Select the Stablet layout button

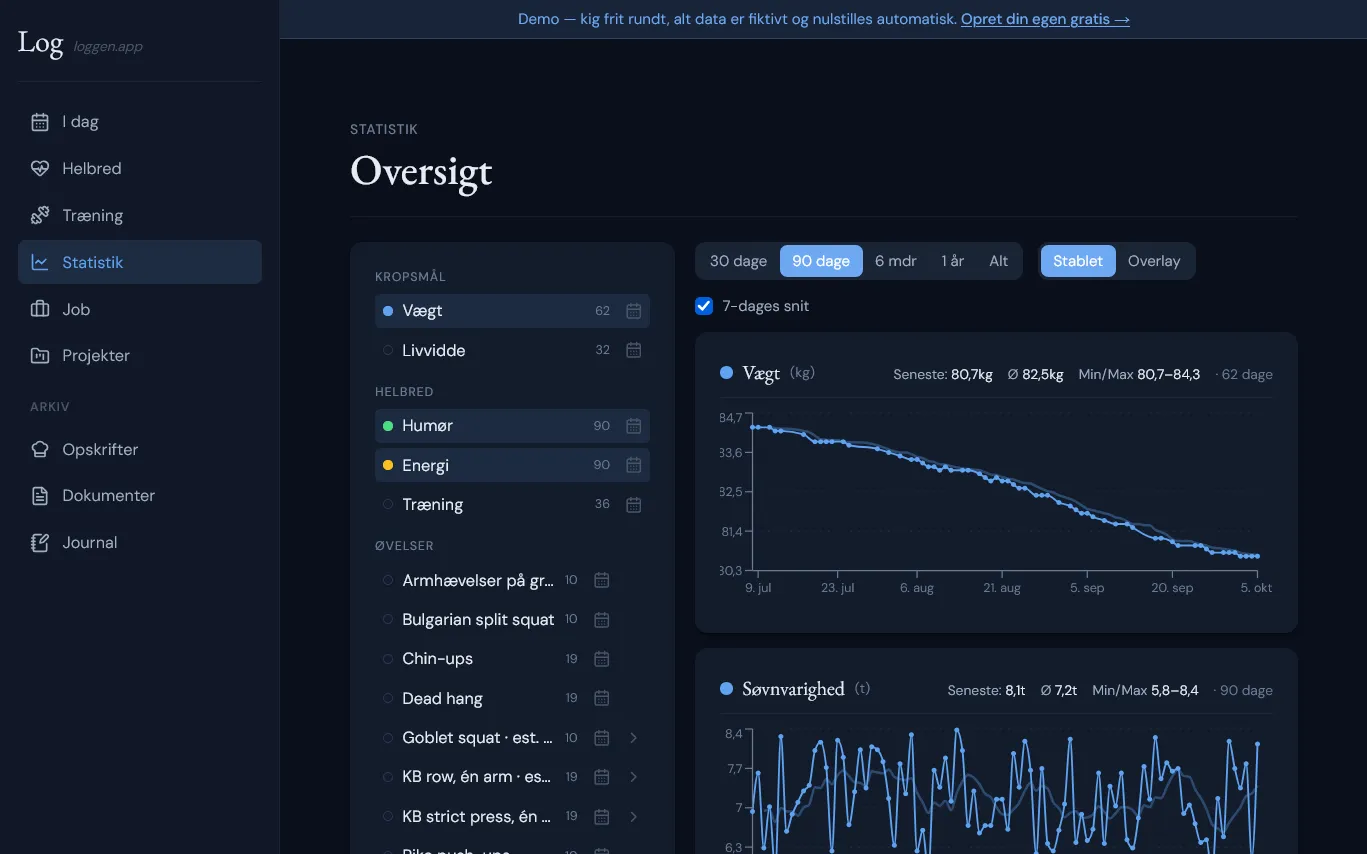tap(1078, 261)
